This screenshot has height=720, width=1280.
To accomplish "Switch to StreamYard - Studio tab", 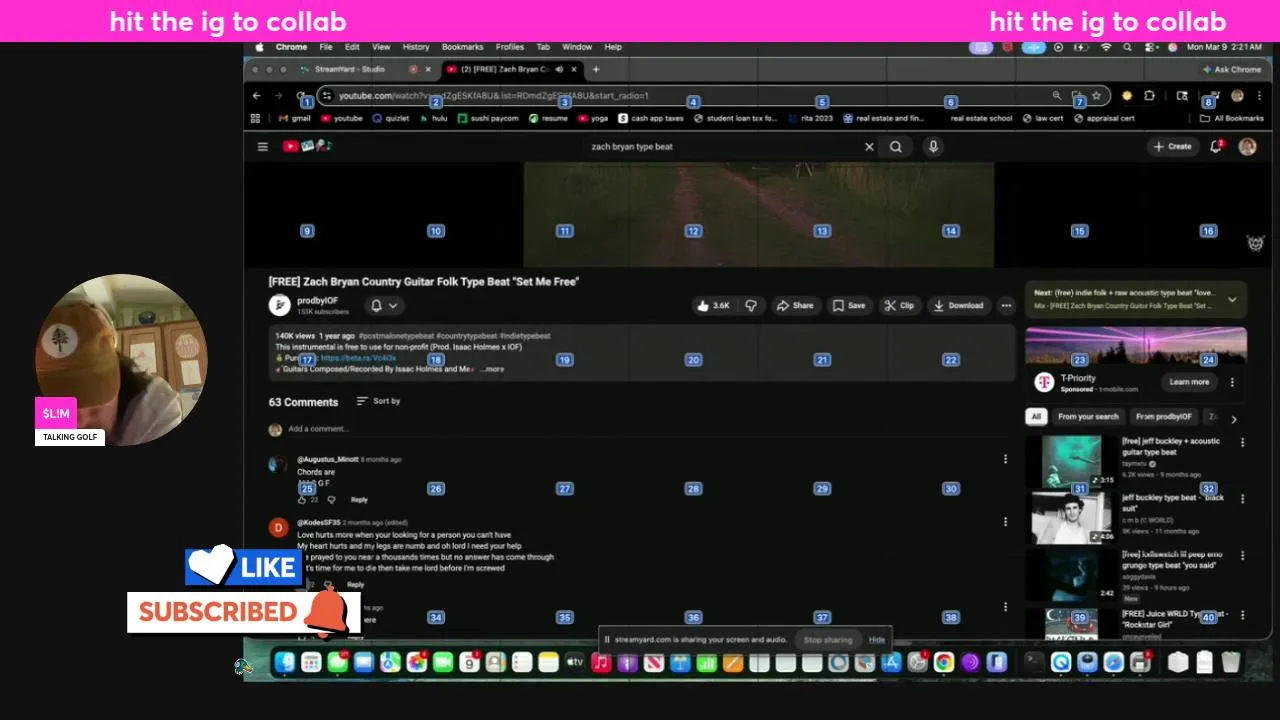I will click(x=348, y=69).
